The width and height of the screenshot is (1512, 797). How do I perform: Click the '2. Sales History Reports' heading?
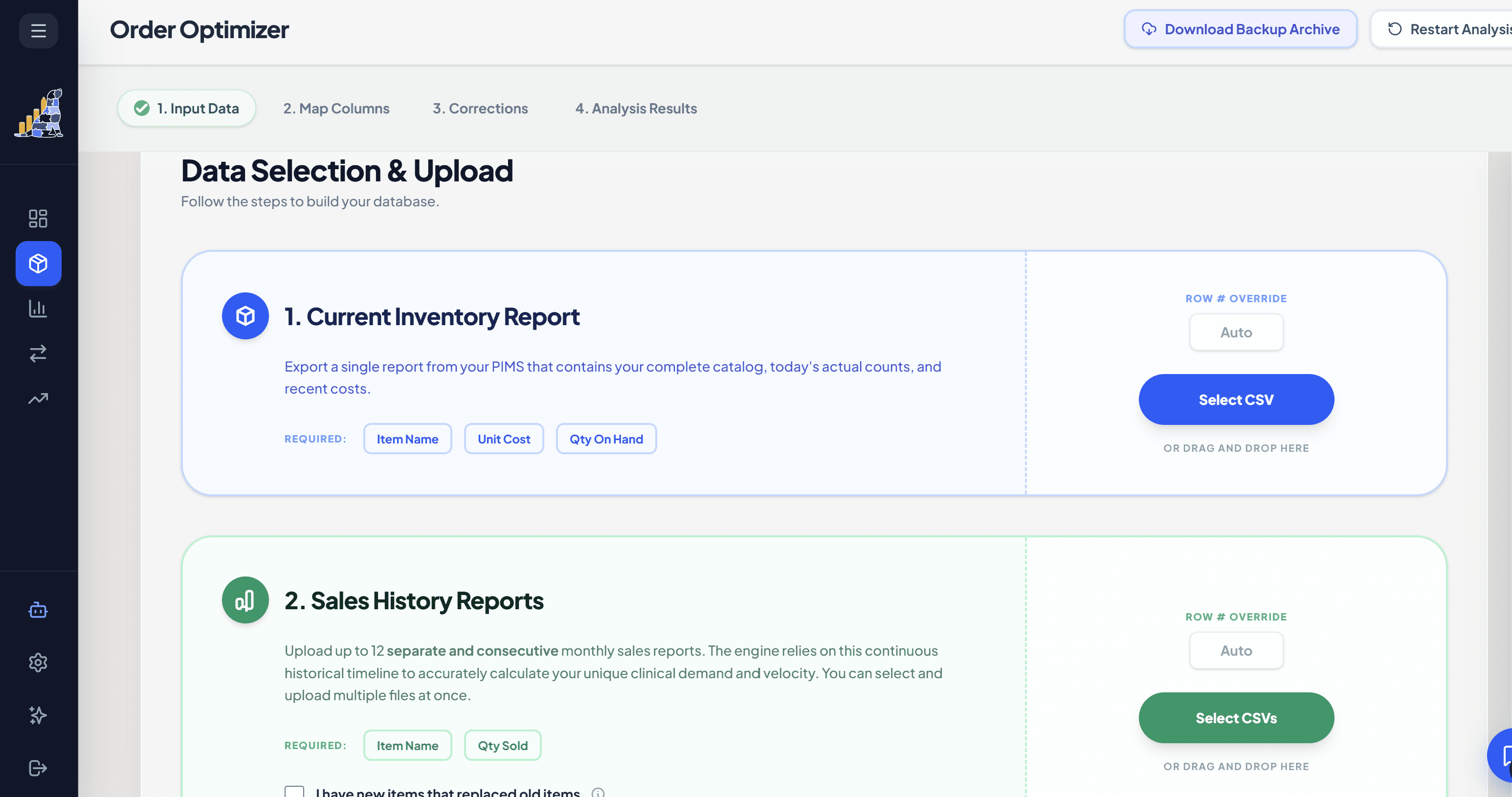click(x=414, y=601)
